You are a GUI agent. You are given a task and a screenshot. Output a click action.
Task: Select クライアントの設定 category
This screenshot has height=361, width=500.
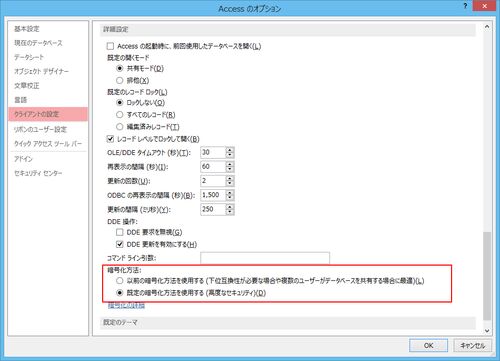click(x=48, y=114)
